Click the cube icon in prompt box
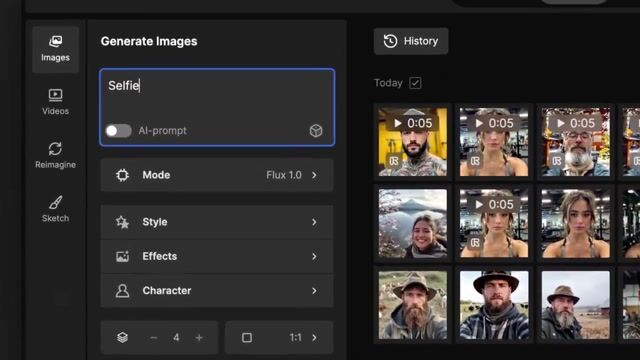 316,131
